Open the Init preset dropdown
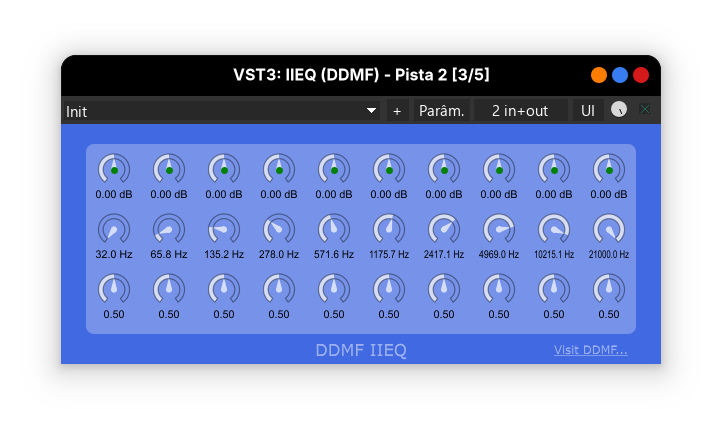The height and width of the screenshot is (431, 722). 220,110
